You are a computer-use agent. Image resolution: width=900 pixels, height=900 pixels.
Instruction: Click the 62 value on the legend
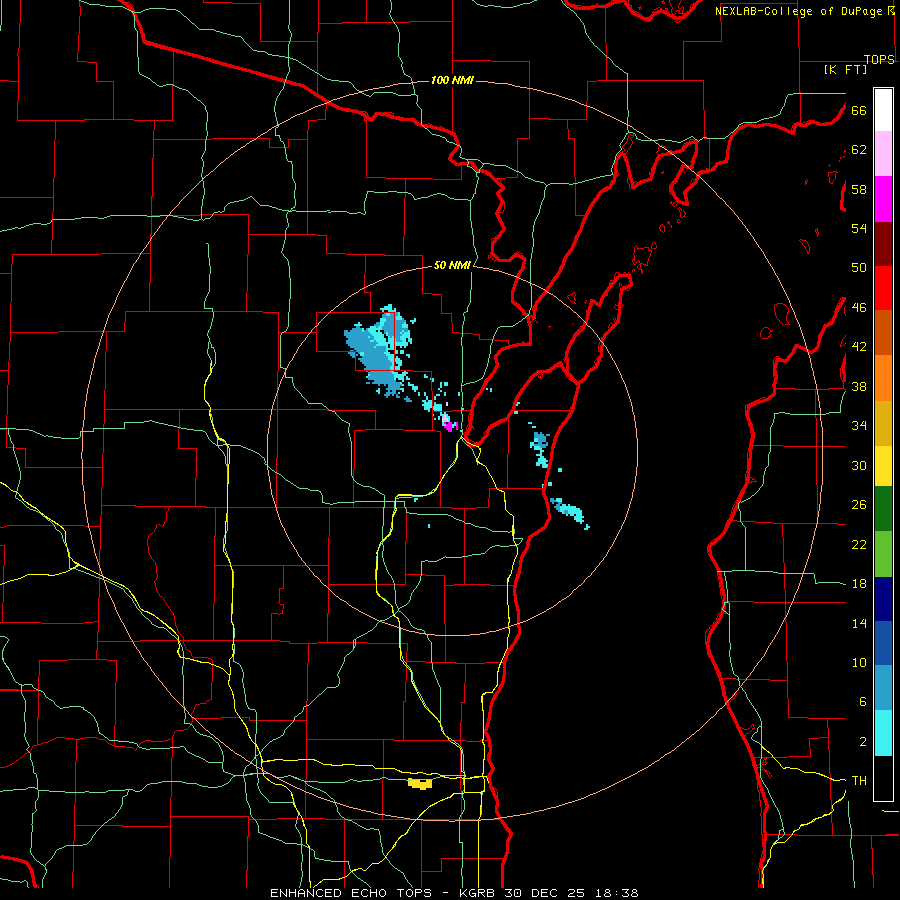point(859,150)
